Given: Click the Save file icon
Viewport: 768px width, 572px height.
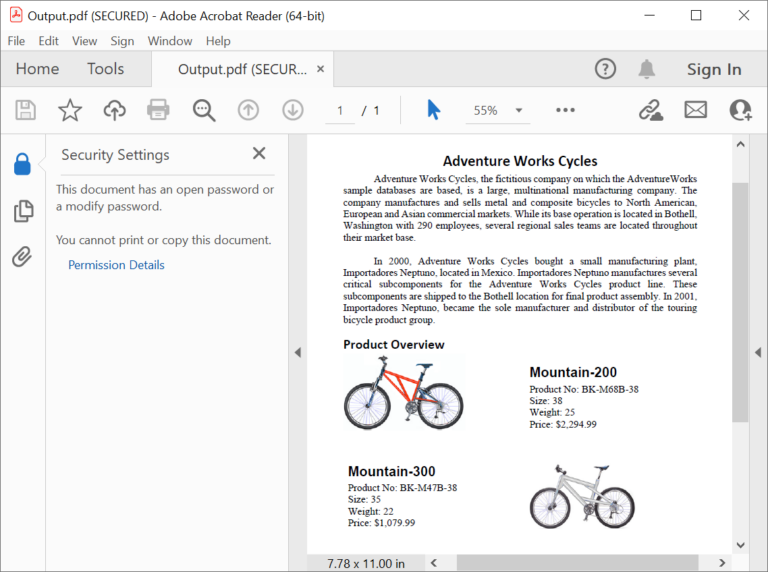Looking at the screenshot, I should click(26, 110).
